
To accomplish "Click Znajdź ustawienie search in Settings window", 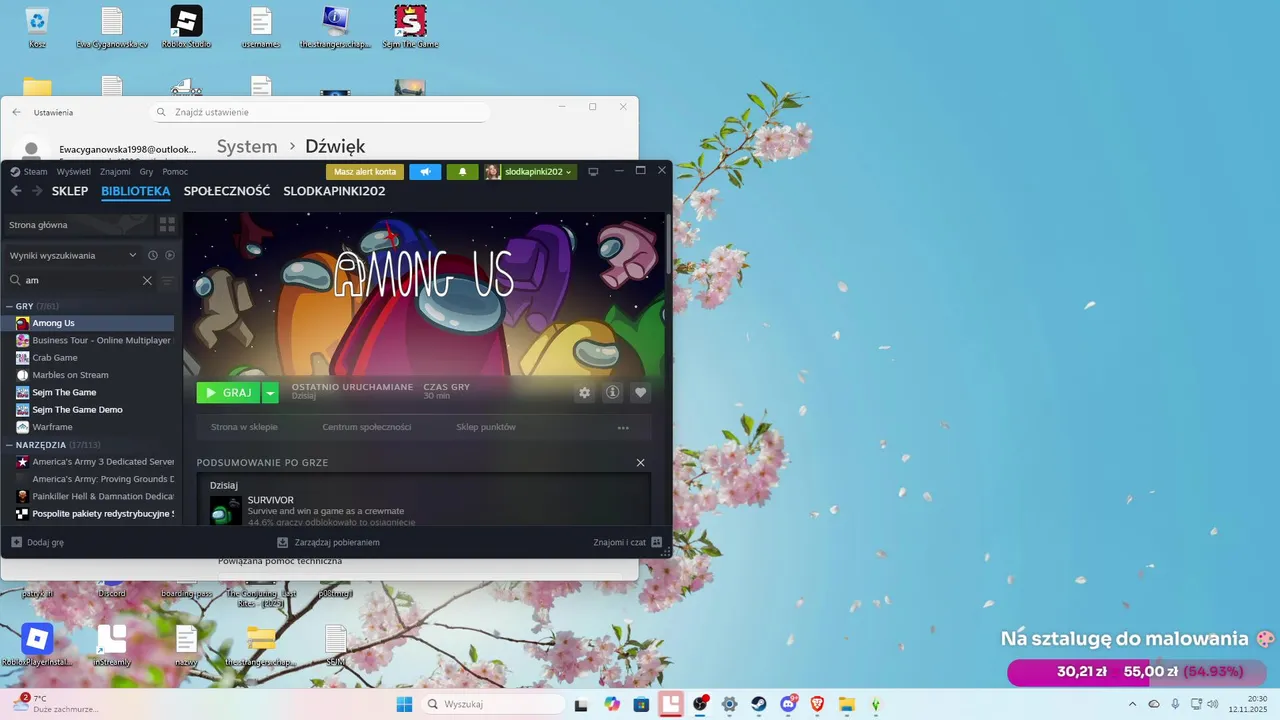I will [x=320, y=112].
